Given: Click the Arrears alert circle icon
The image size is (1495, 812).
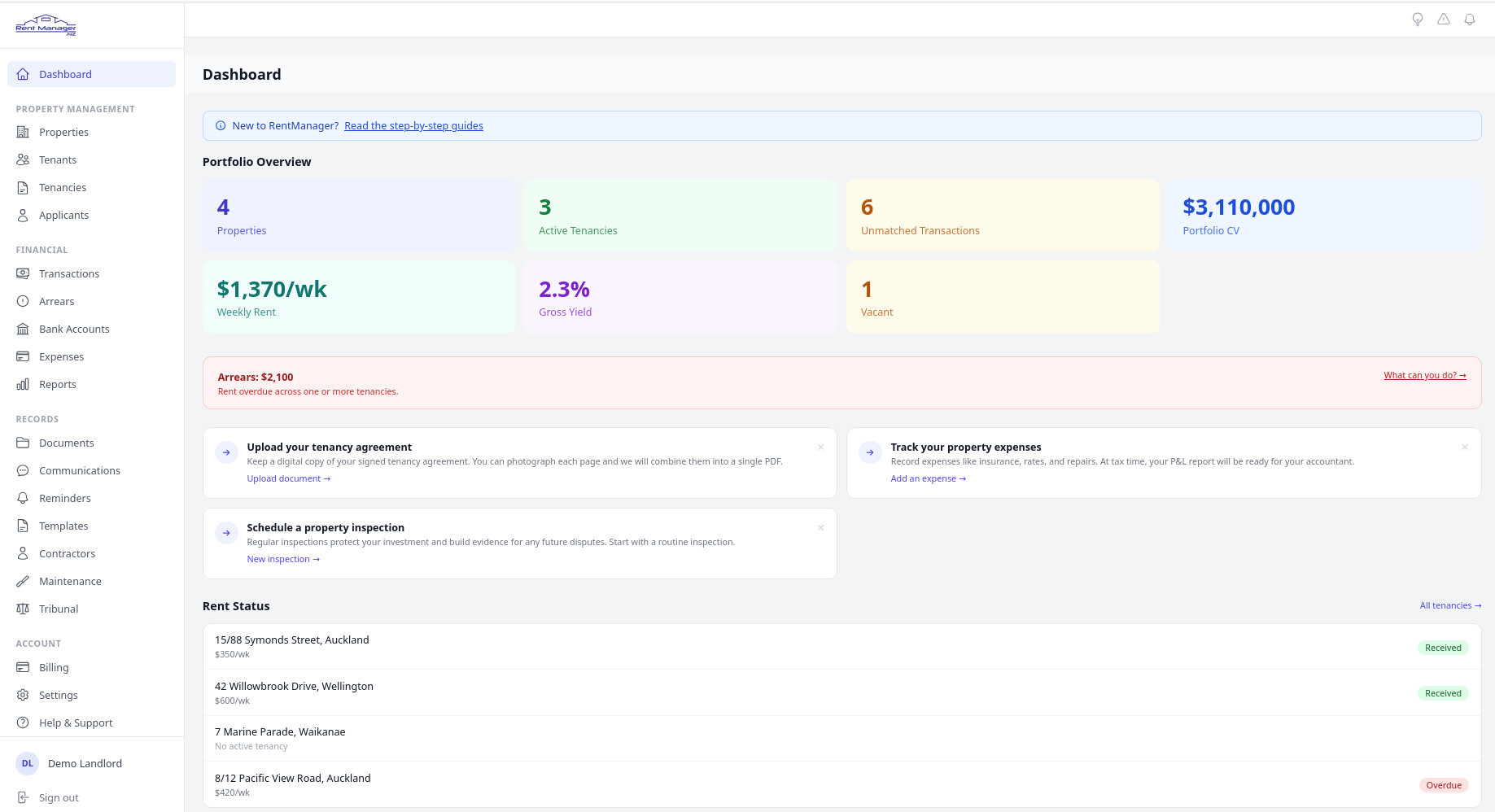Looking at the screenshot, I should [x=23, y=301].
